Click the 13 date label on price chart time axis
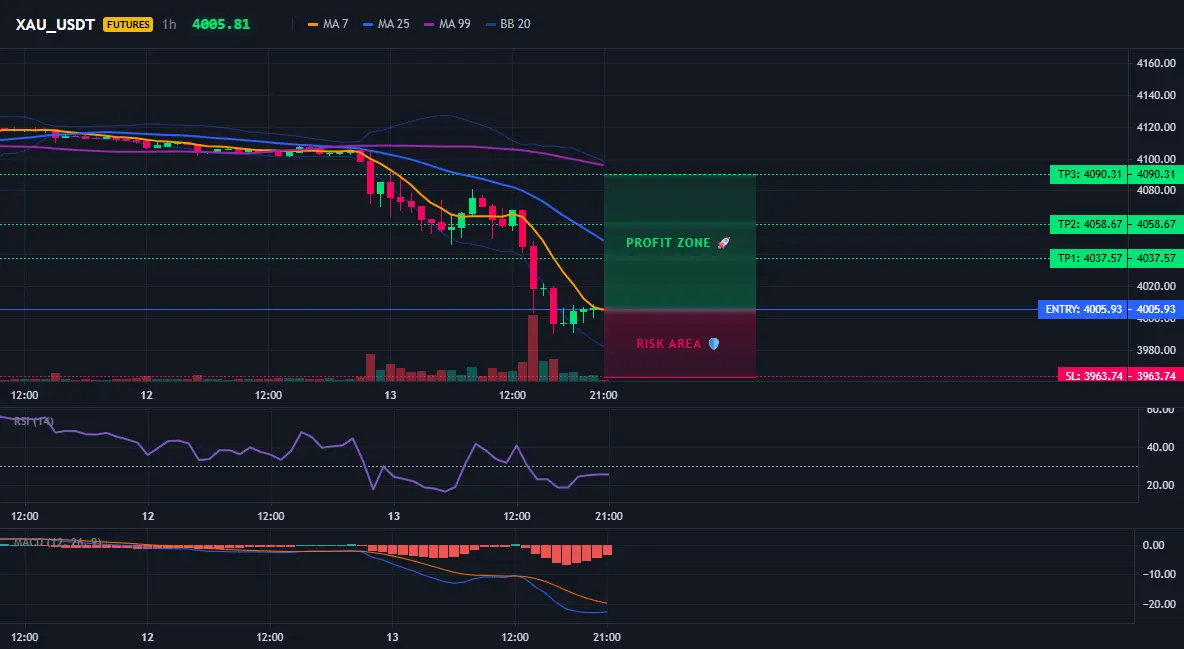This screenshot has height=649, width=1184. (x=390, y=395)
